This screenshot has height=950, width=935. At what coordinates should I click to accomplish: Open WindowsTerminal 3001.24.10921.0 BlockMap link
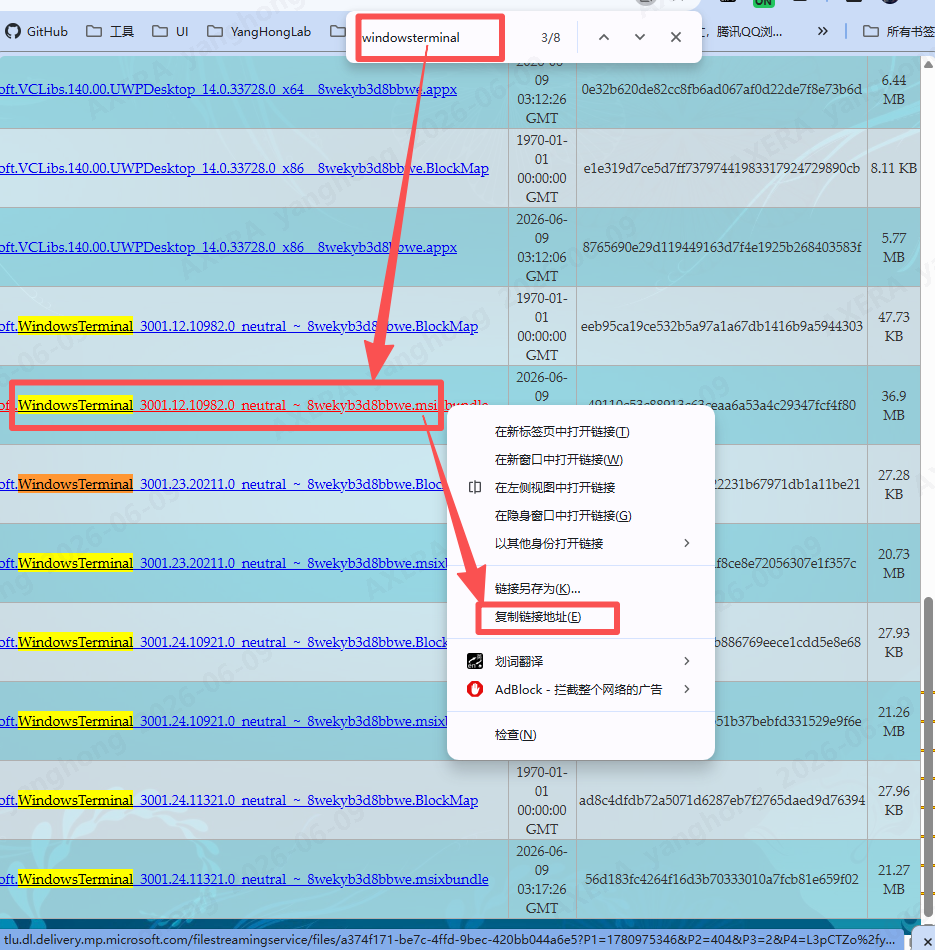tap(223, 642)
